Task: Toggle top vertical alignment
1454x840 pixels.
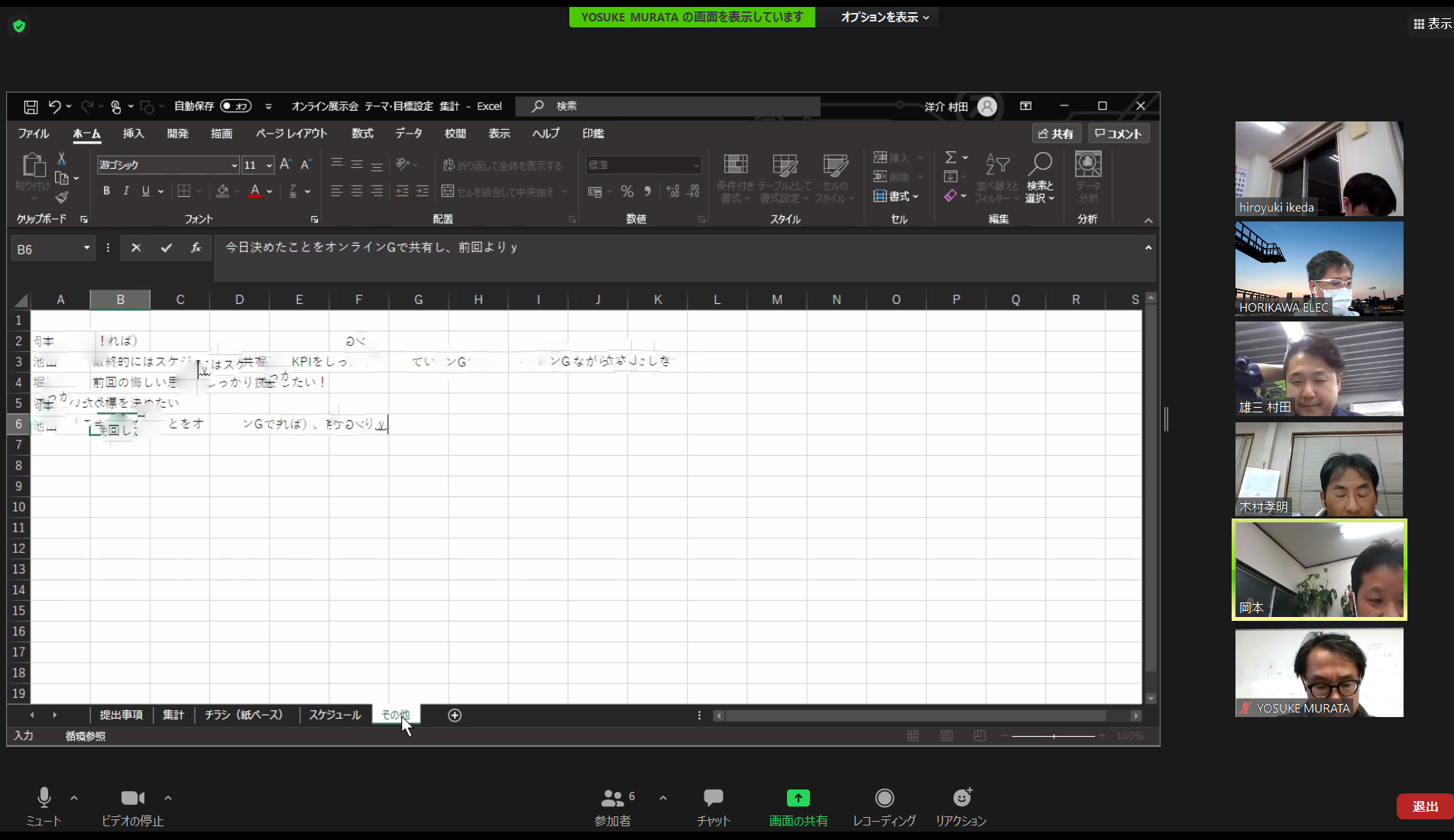Action: point(336,164)
